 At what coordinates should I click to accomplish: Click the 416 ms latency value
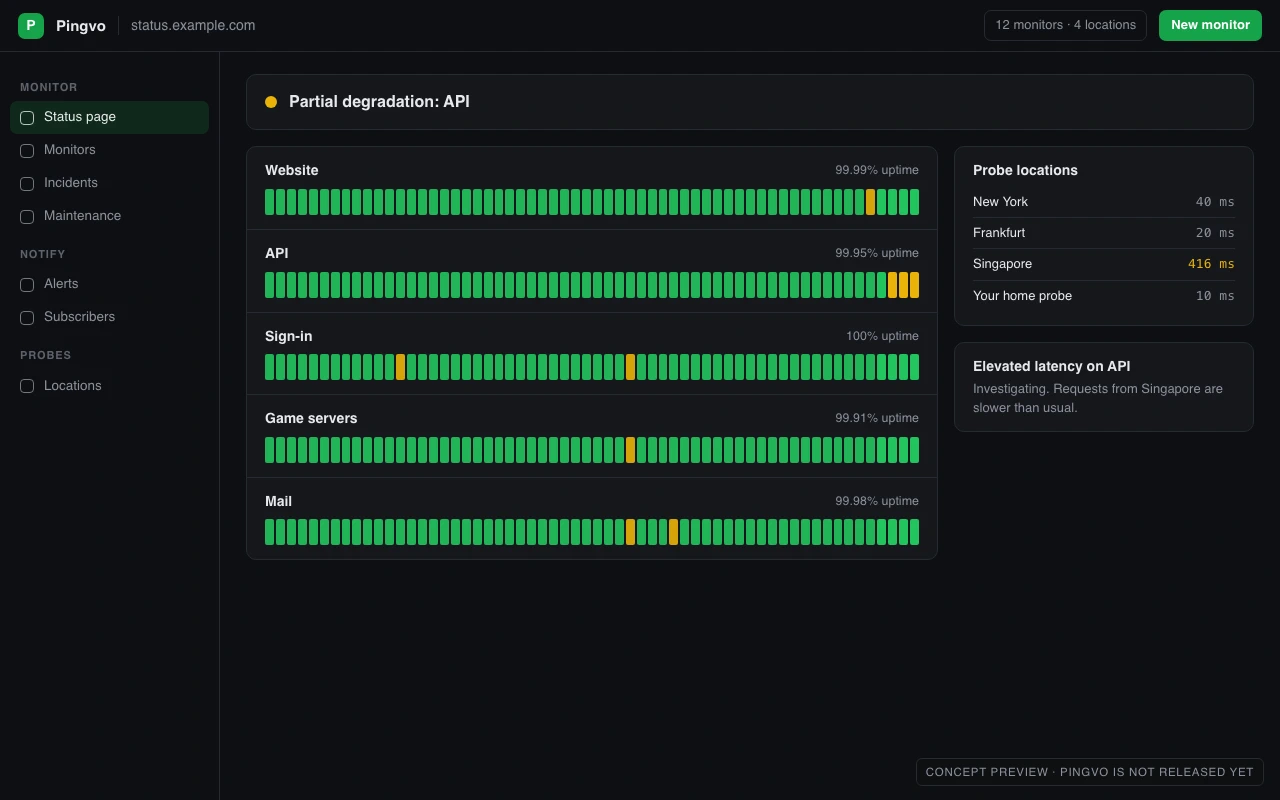click(1211, 264)
